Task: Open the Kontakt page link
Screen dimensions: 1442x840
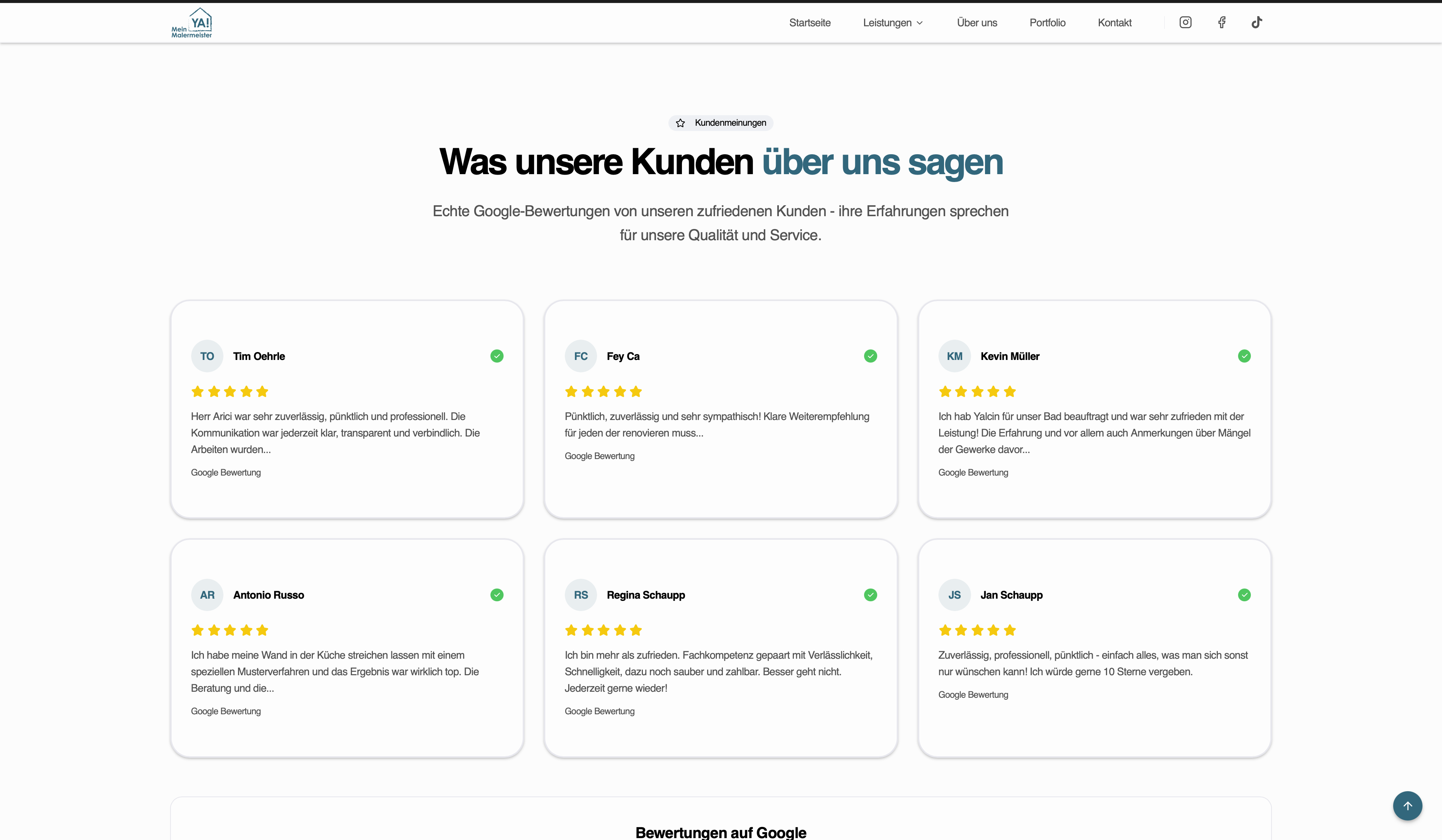Action: [1114, 23]
